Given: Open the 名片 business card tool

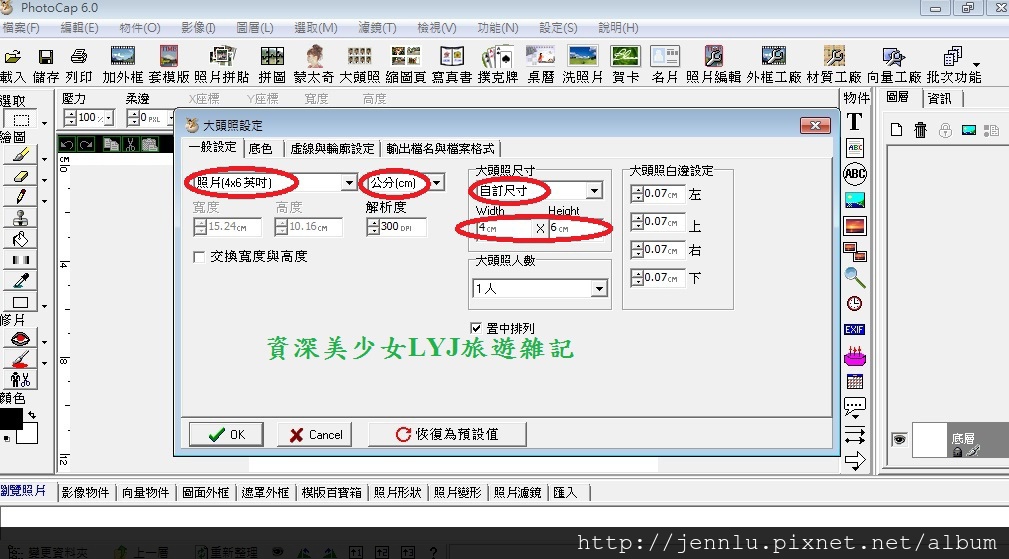Looking at the screenshot, I should click(x=665, y=64).
